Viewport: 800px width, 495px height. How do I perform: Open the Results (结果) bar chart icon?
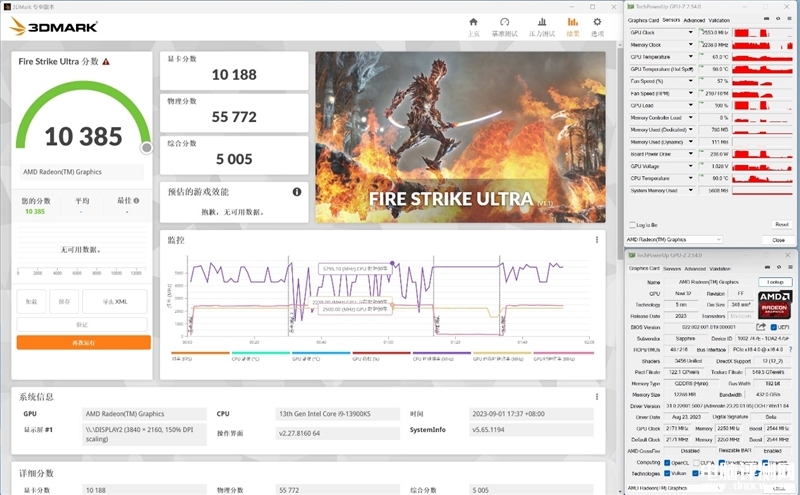pyautogui.click(x=573, y=22)
